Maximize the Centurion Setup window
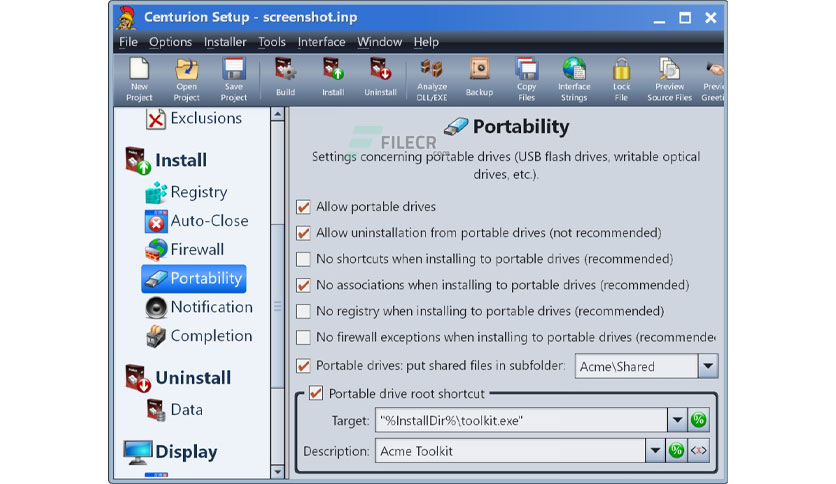 coord(685,18)
